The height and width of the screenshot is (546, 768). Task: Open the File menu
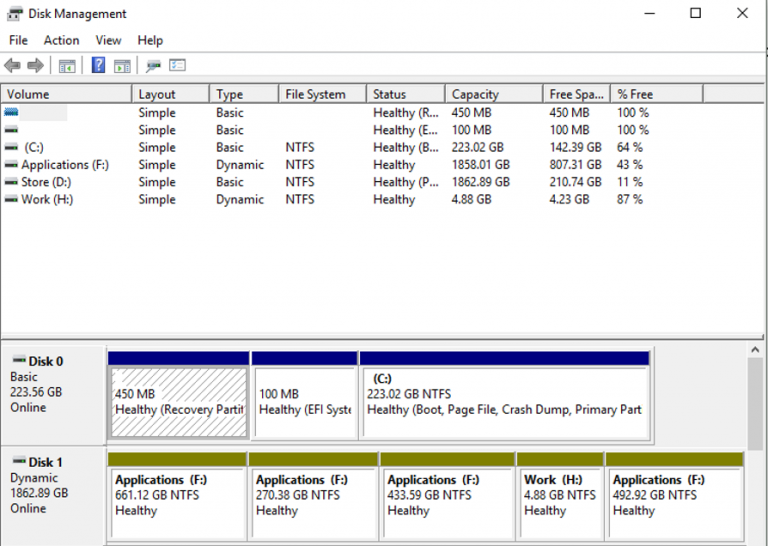19,40
